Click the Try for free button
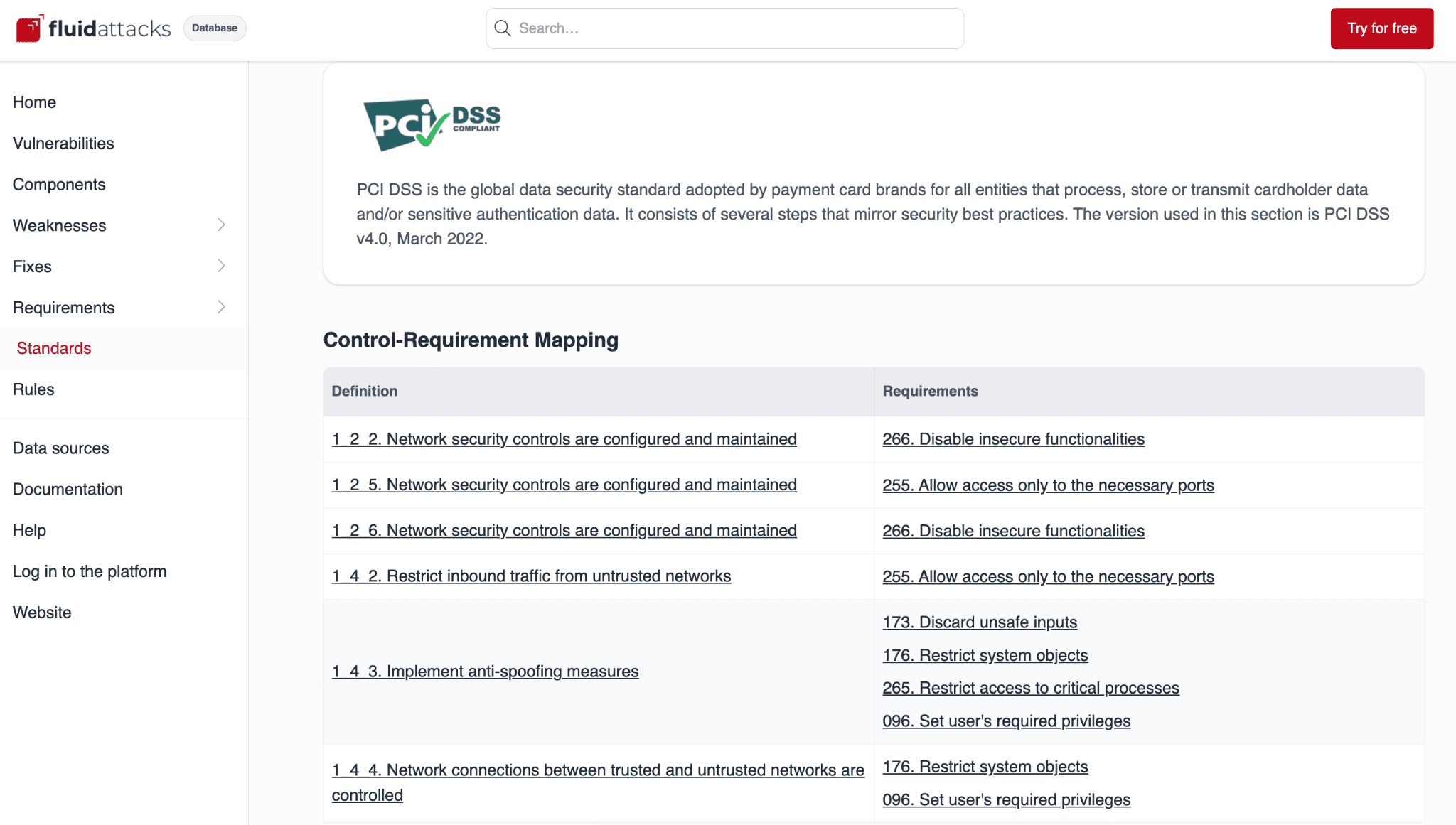This screenshot has height=825, width=1456. tap(1381, 28)
